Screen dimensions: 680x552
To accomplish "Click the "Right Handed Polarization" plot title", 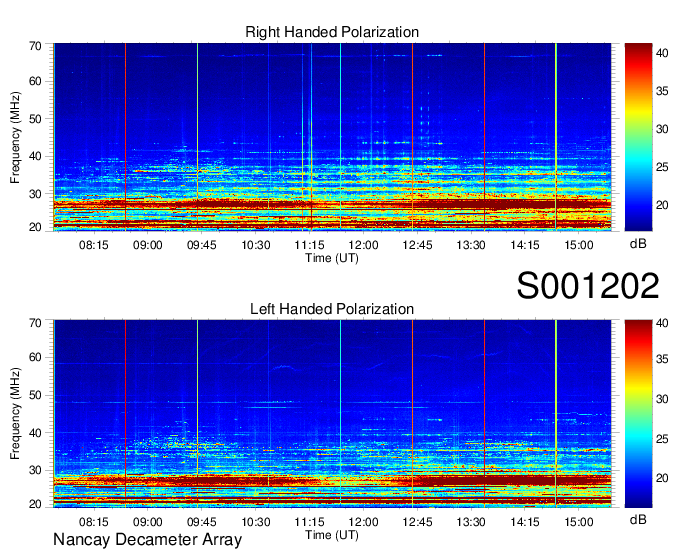I will (332, 32).
